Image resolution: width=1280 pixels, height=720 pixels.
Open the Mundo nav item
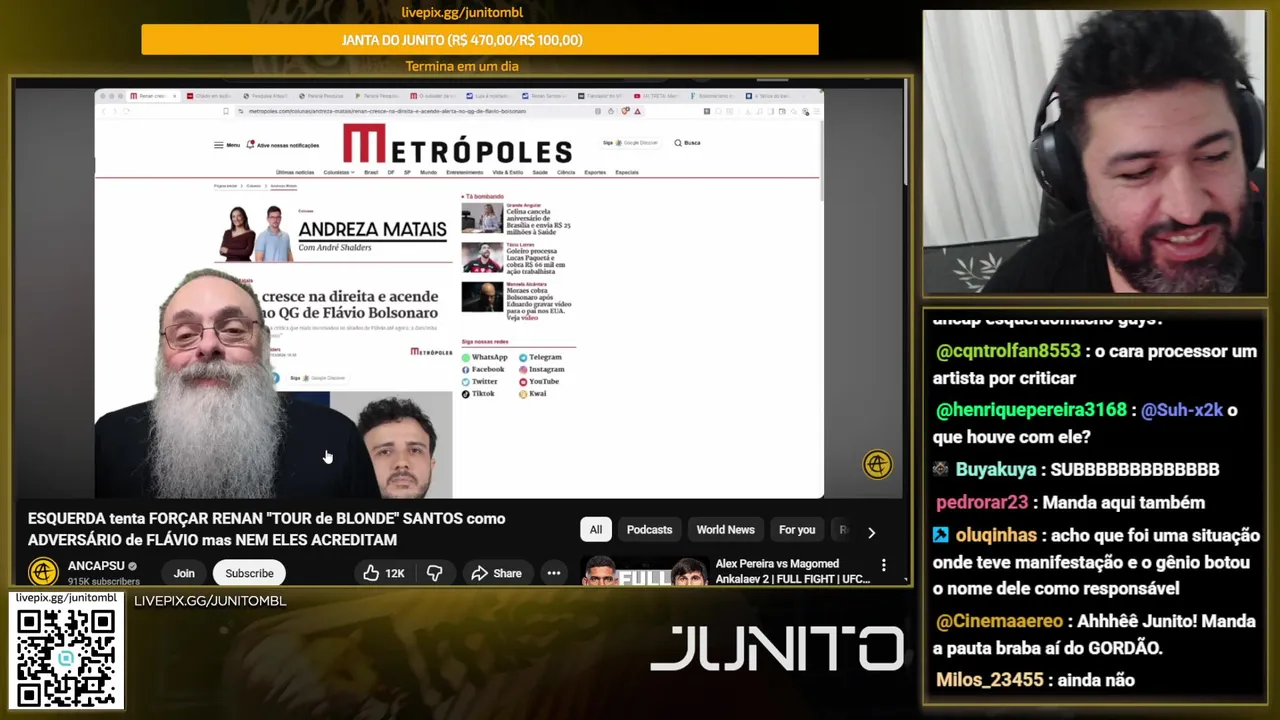(x=428, y=172)
